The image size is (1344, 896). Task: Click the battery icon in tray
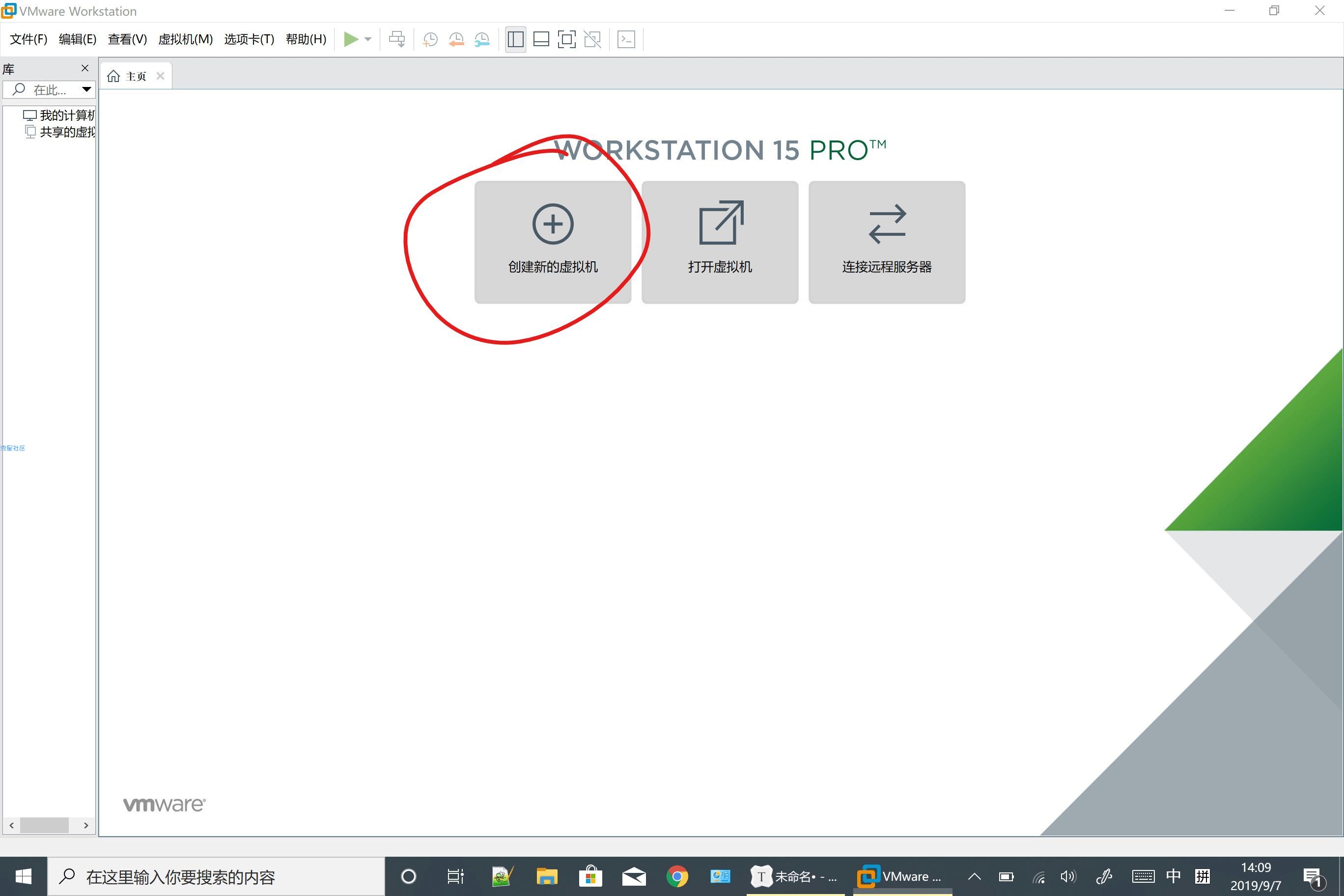coord(1007,876)
